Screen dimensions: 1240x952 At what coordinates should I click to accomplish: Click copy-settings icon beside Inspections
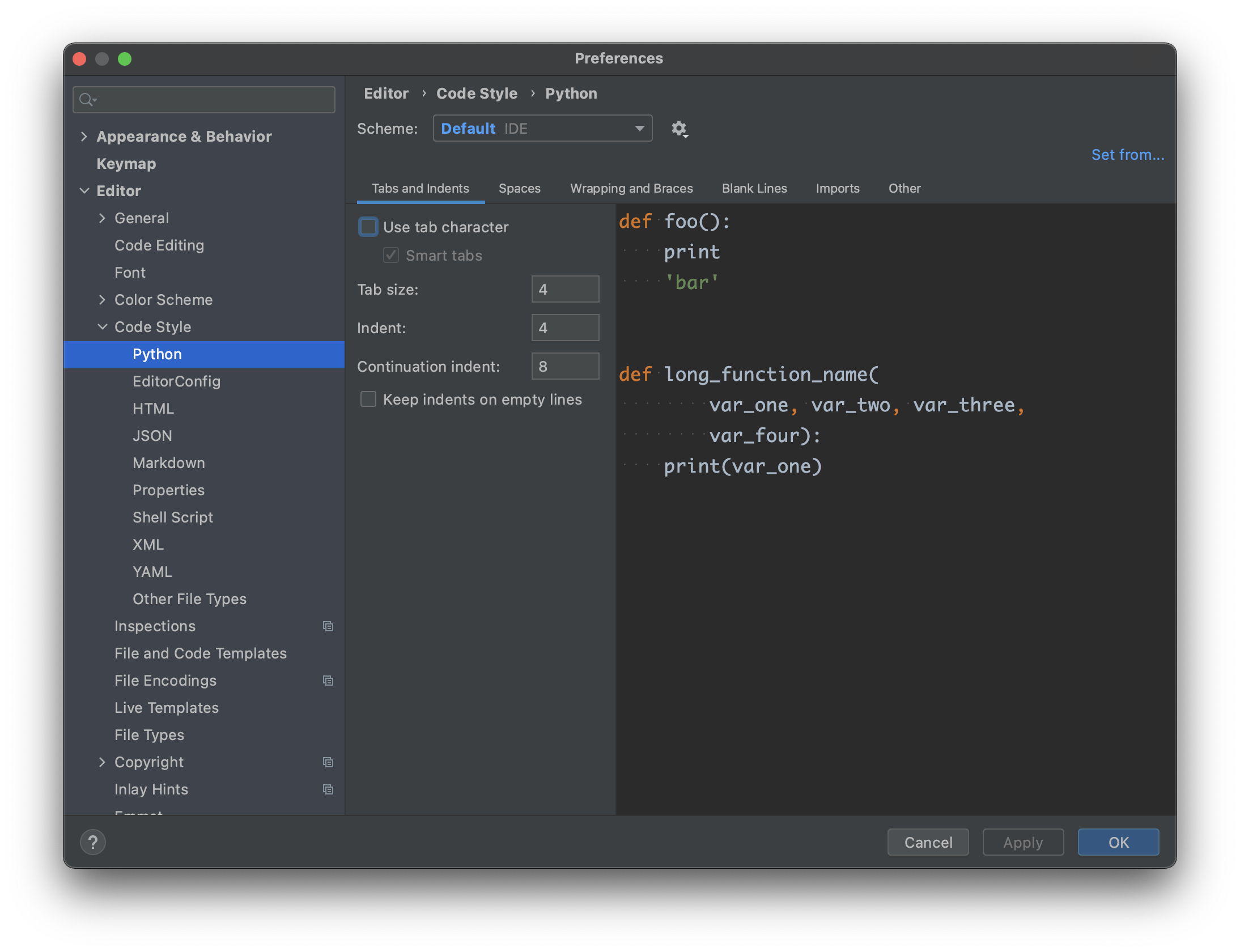pyautogui.click(x=328, y=626)
